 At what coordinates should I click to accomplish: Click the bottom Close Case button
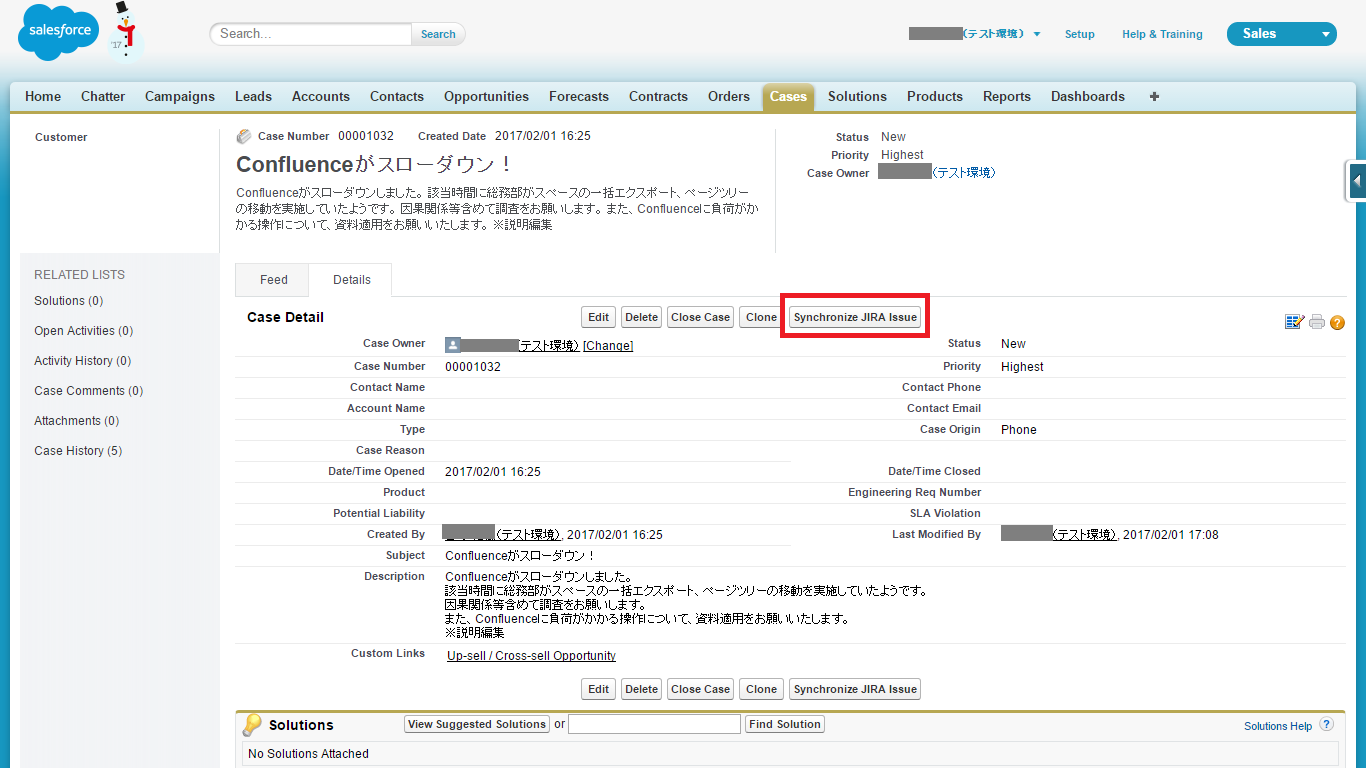tap(700, 689)
